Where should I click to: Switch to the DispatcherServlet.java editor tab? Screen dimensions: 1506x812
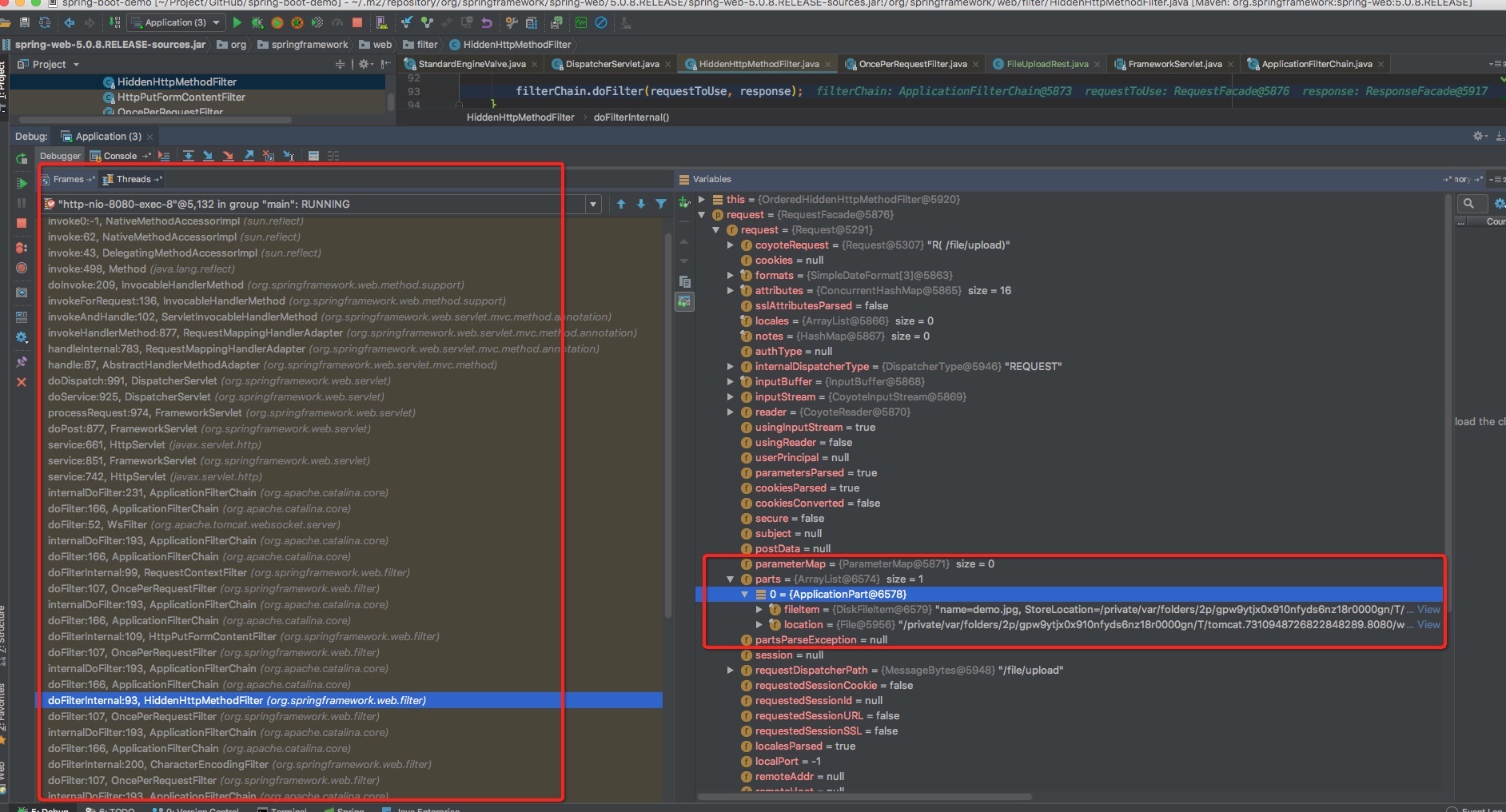612,64
